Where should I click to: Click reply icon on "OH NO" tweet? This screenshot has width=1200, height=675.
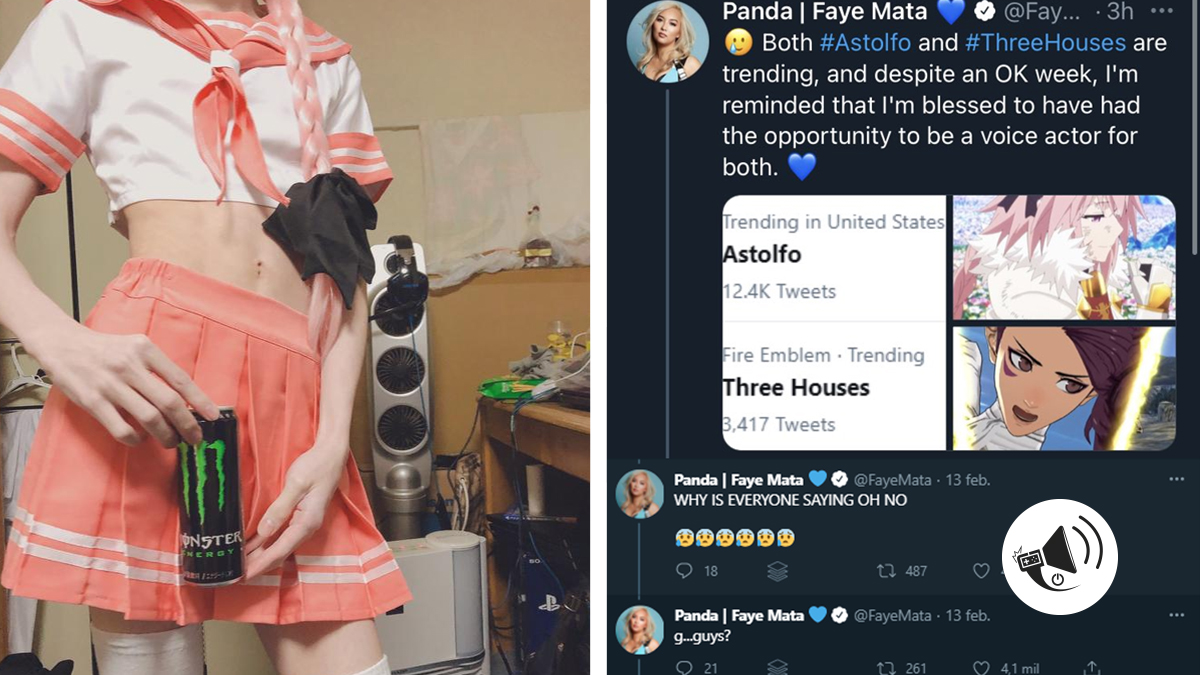click(684, 571)
